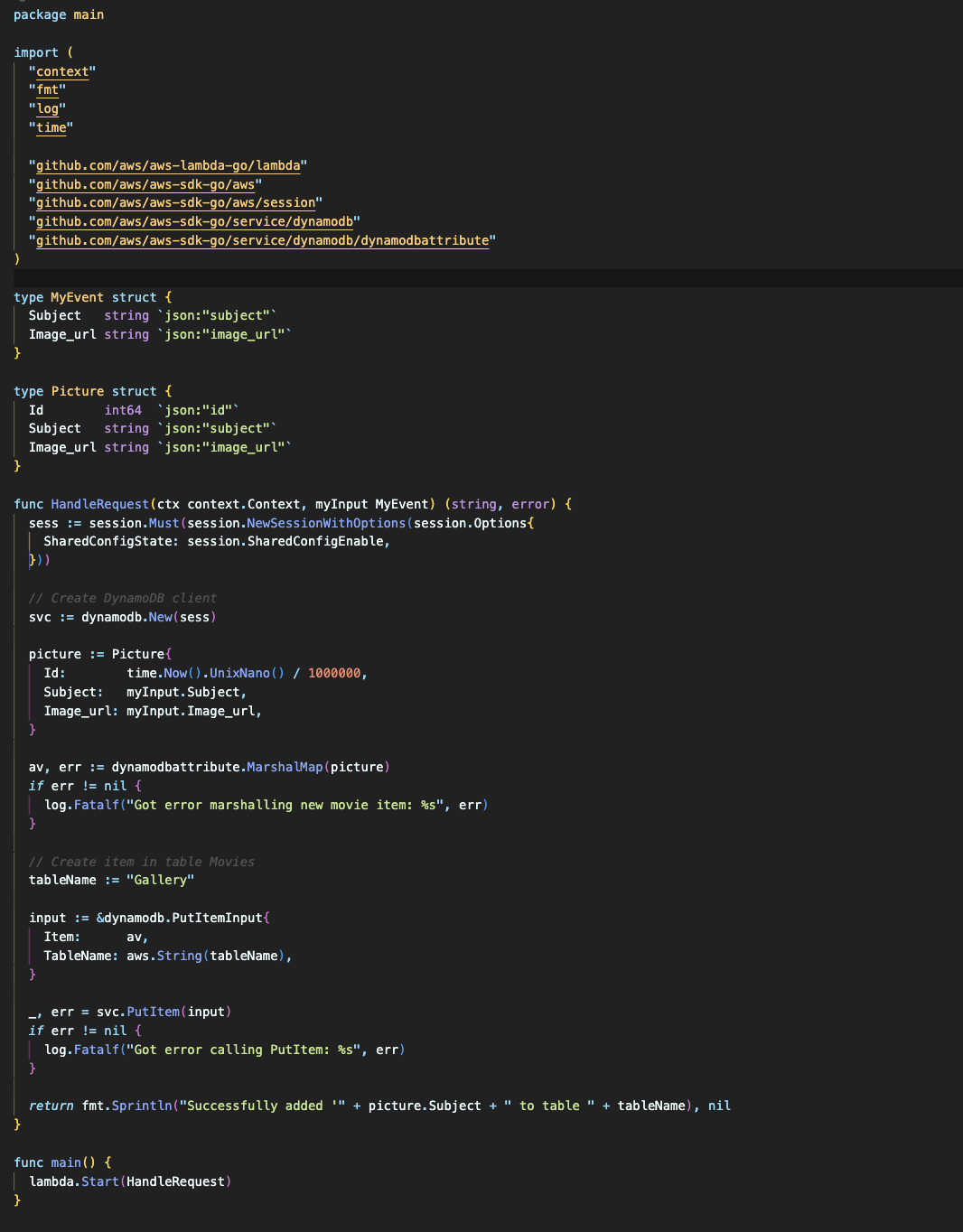
Task: Click HandleRequest in the function declaration
Action: point(99,504)
